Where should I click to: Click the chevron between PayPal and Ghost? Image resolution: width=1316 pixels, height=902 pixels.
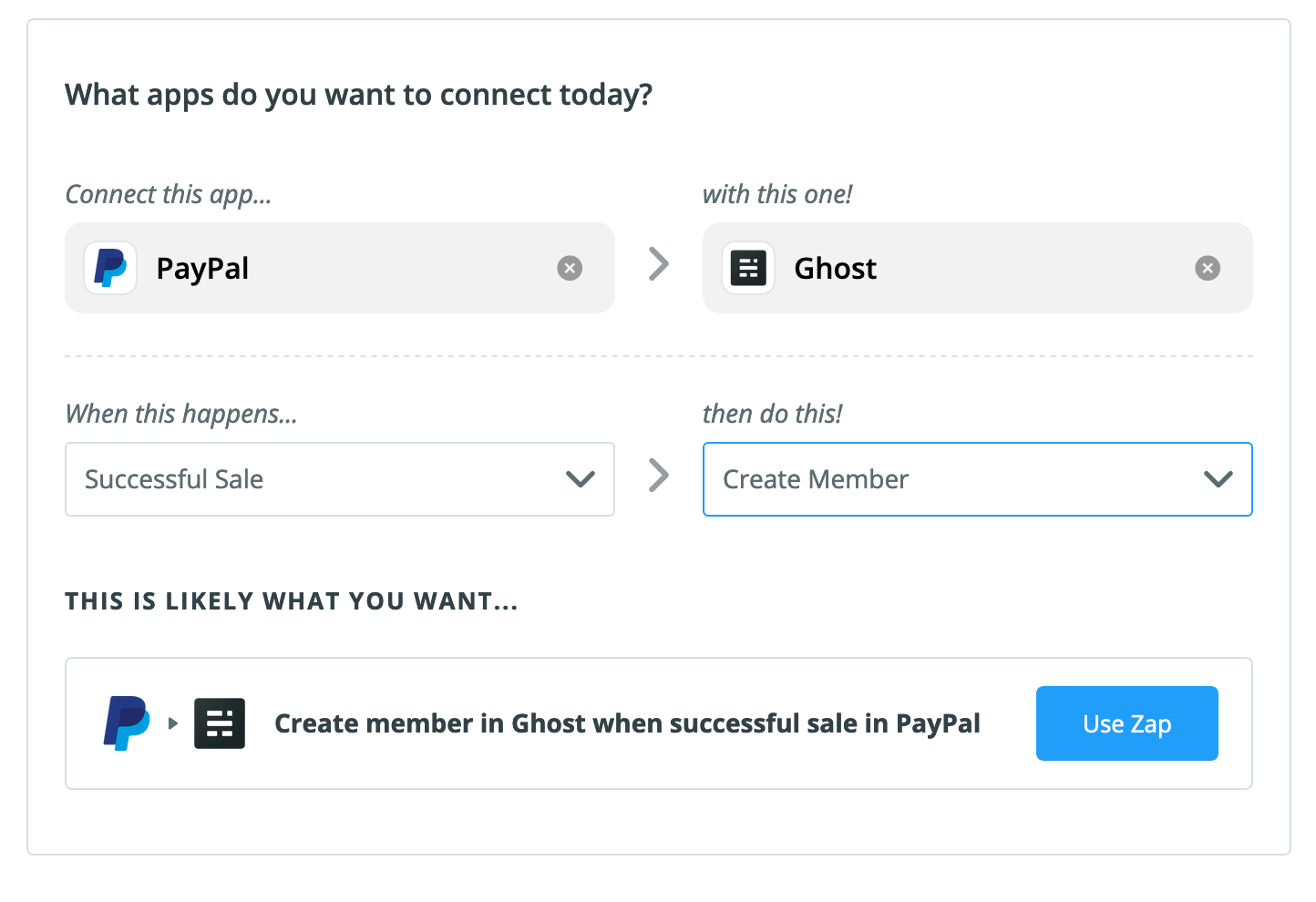point(658,264)
